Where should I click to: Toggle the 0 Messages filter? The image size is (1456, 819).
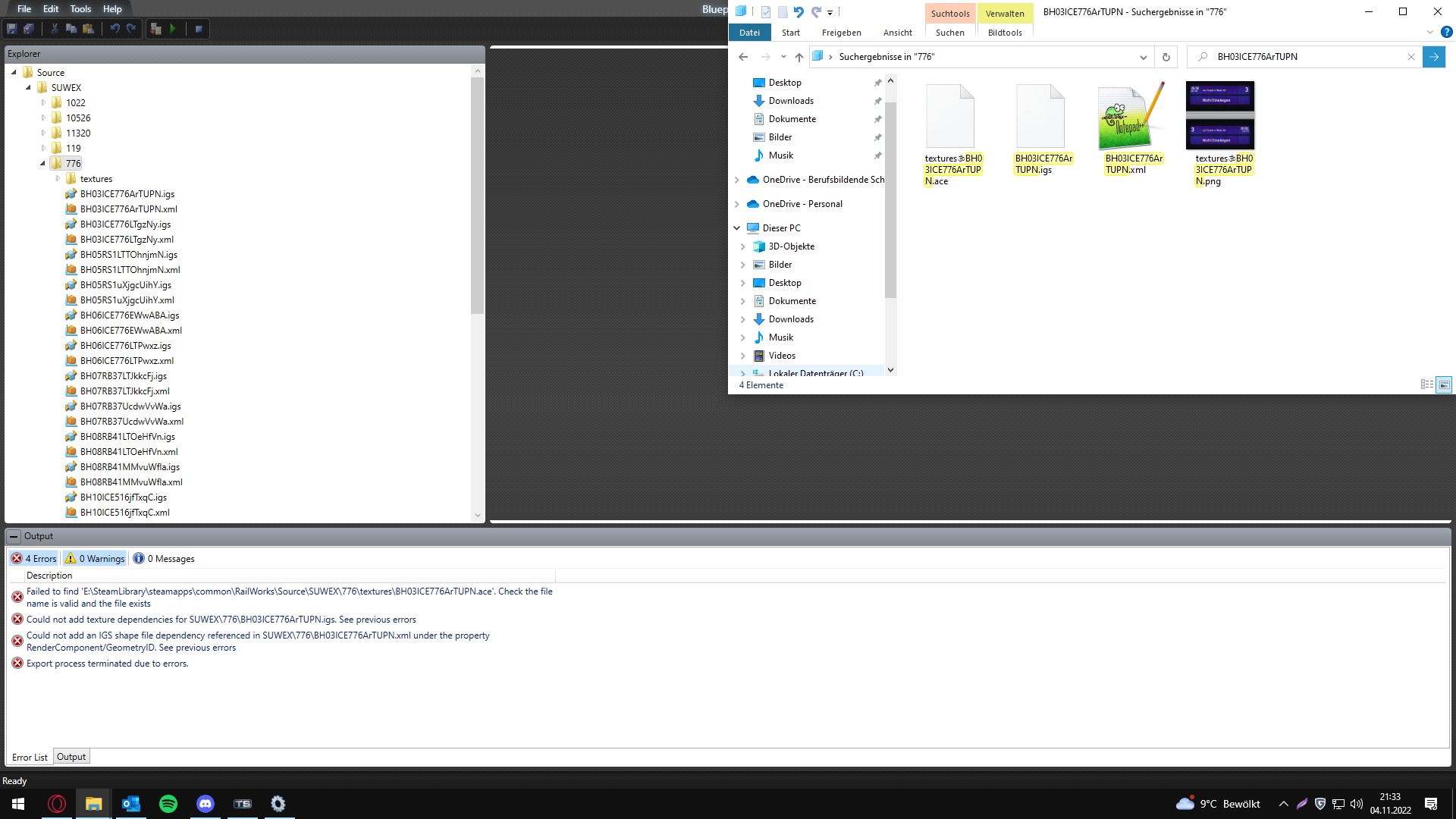tap(164, 559)
